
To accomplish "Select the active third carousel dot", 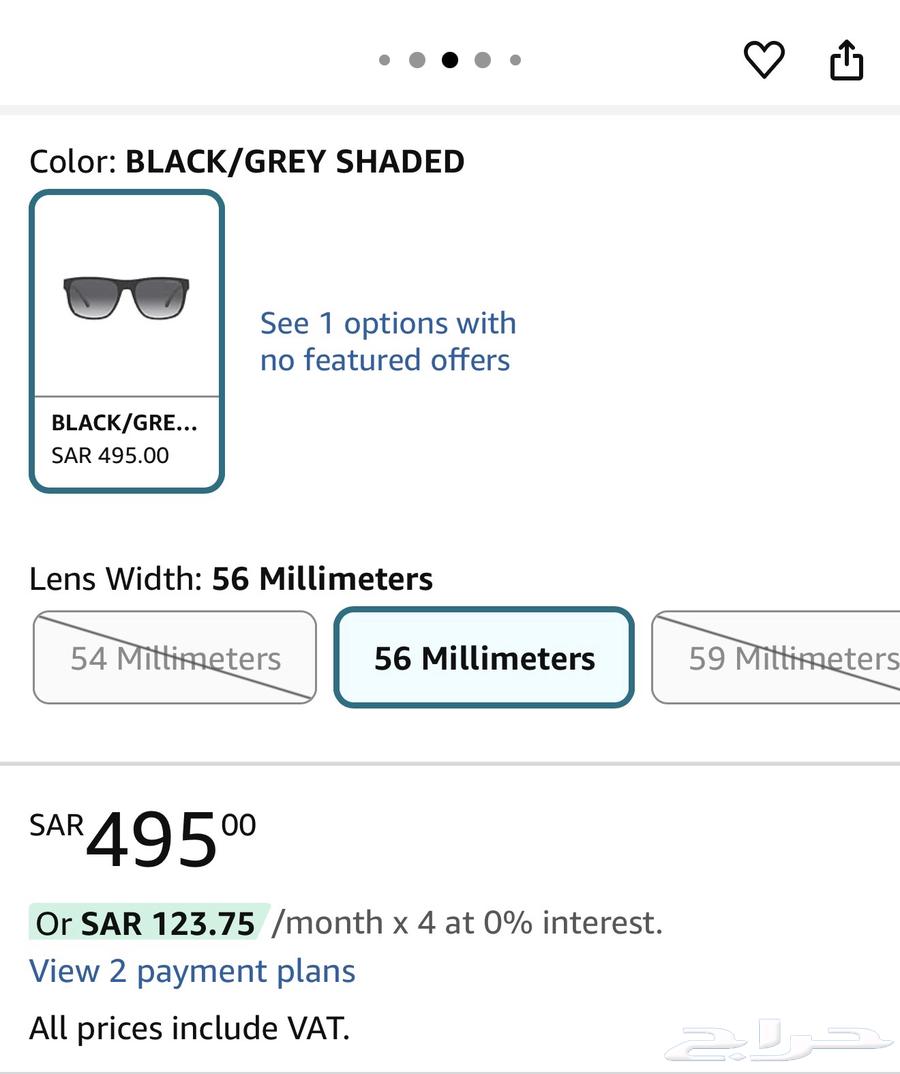I will point(450,60).
